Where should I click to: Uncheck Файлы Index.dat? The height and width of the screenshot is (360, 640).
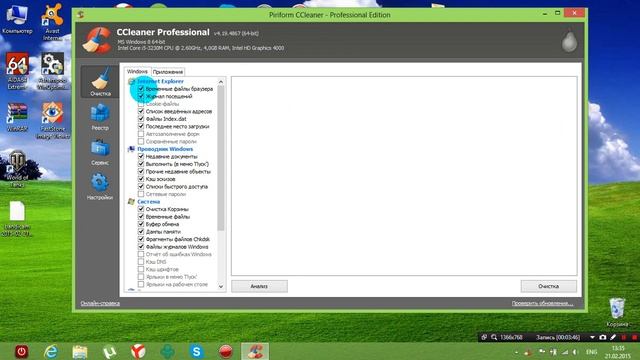click(141, 119)
